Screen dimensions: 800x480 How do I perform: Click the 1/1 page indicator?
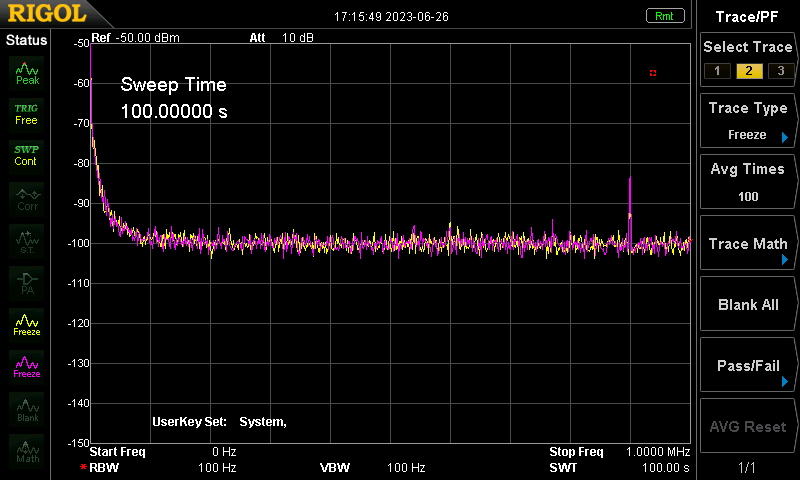point(747,467)
